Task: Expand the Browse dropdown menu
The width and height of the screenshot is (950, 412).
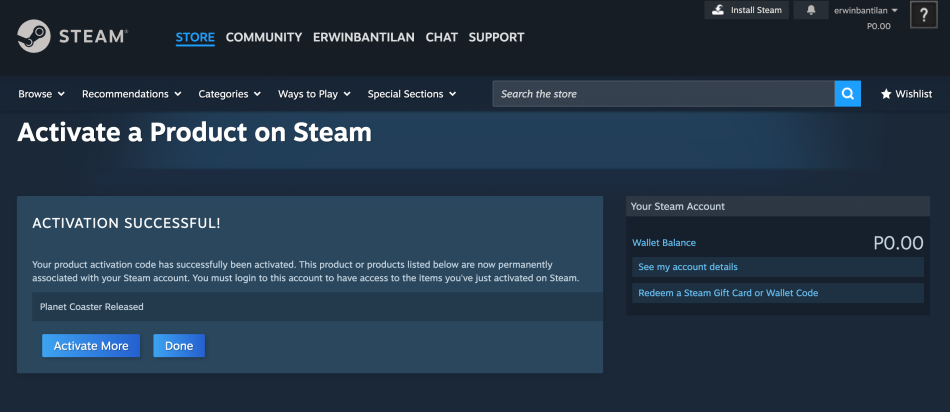Action: tap(41, 94)
